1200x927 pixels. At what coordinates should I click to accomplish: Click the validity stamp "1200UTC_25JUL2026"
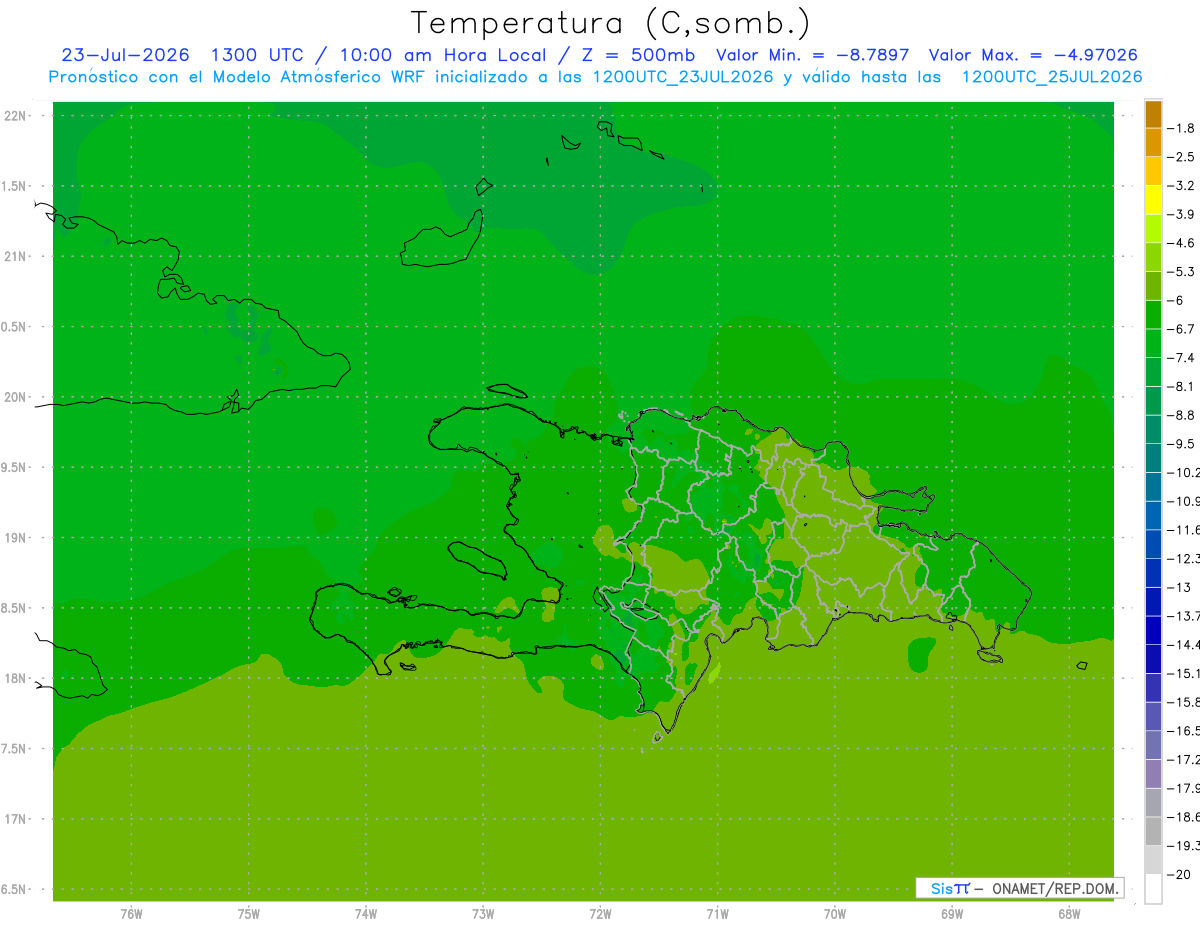coord(1052,77)
